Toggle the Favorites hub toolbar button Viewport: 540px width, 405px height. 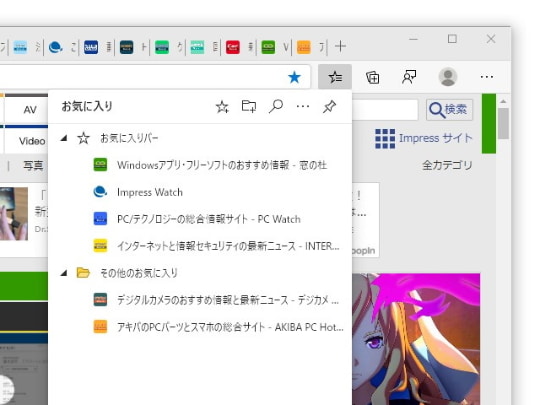tap(335, 77)
